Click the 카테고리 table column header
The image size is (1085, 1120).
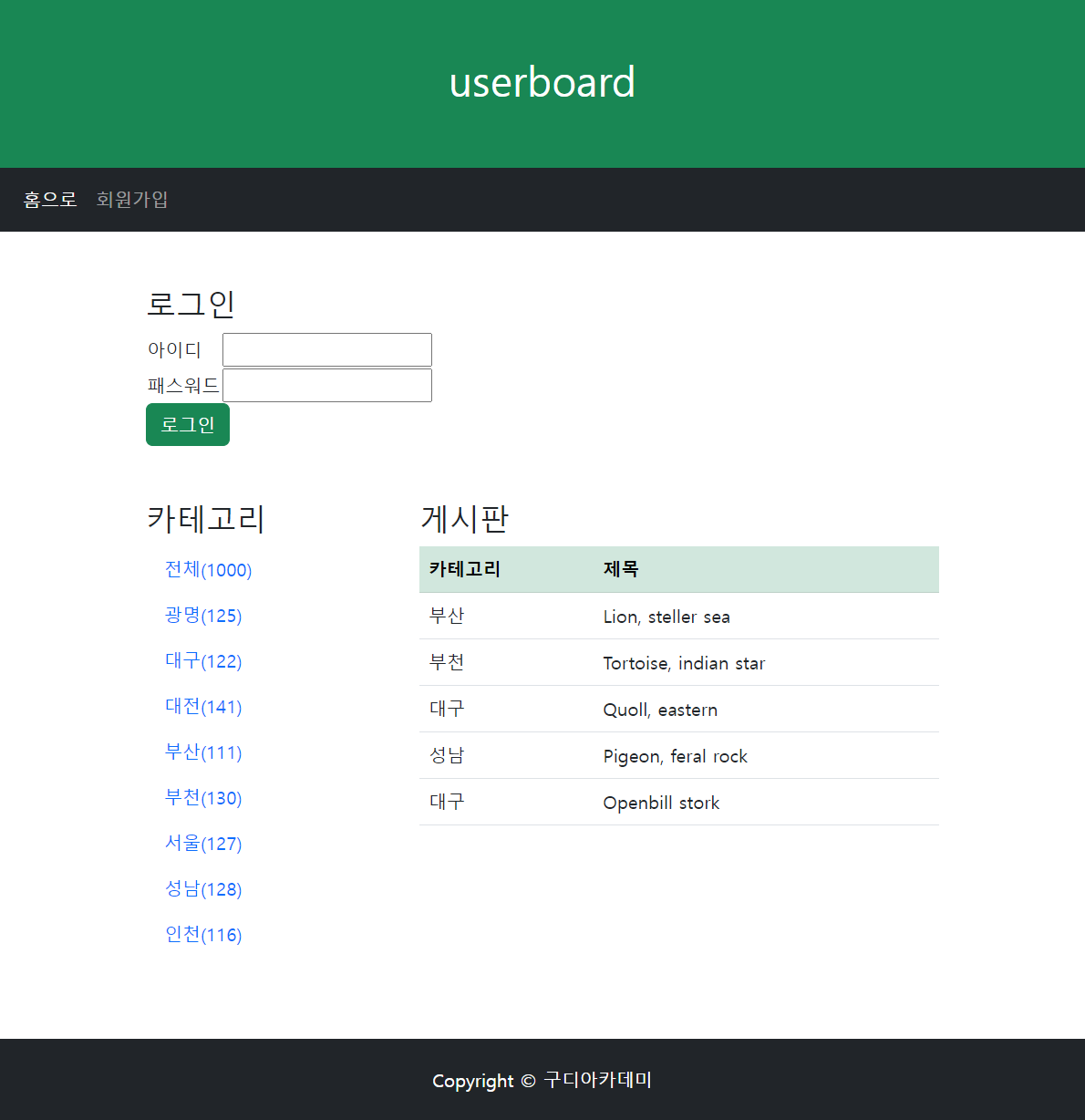click(x=465, y=569)
